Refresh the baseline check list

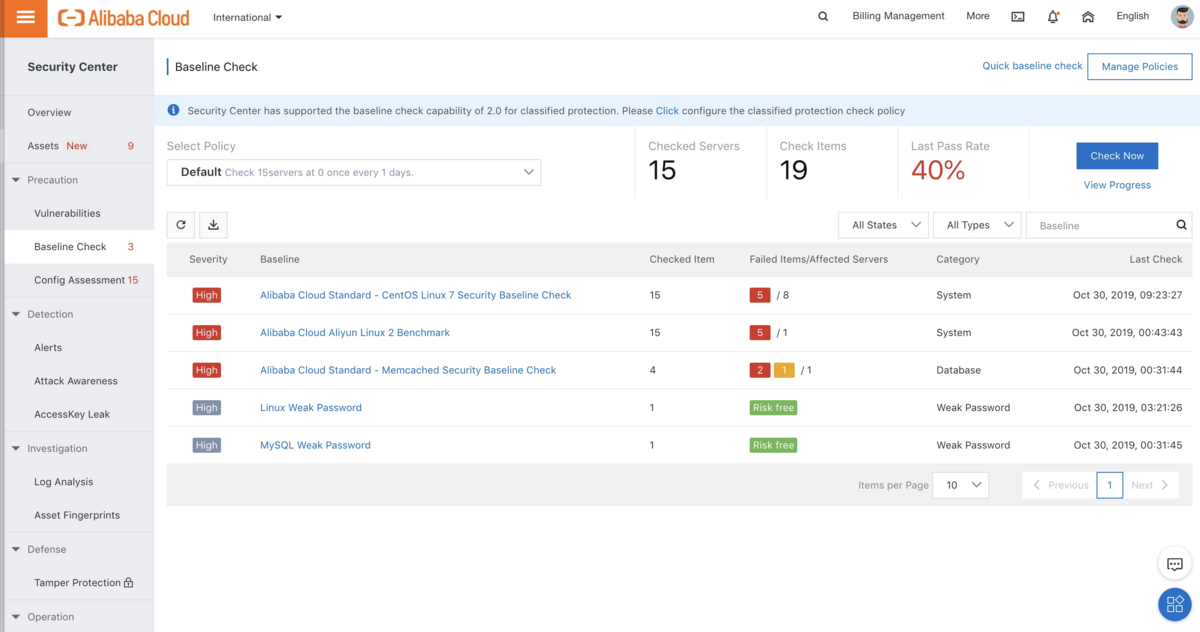181,224
